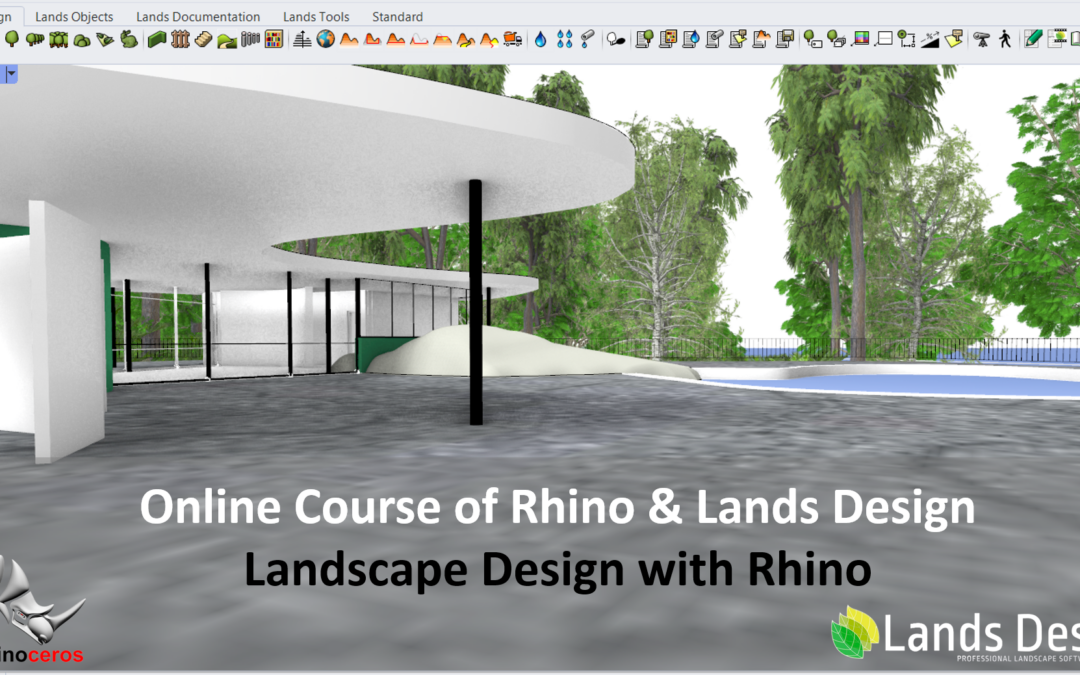The width and height of the screenshot is (1080, 675).
Task: Select the irrigation pipe icon
Action: [x=588, y=39]
